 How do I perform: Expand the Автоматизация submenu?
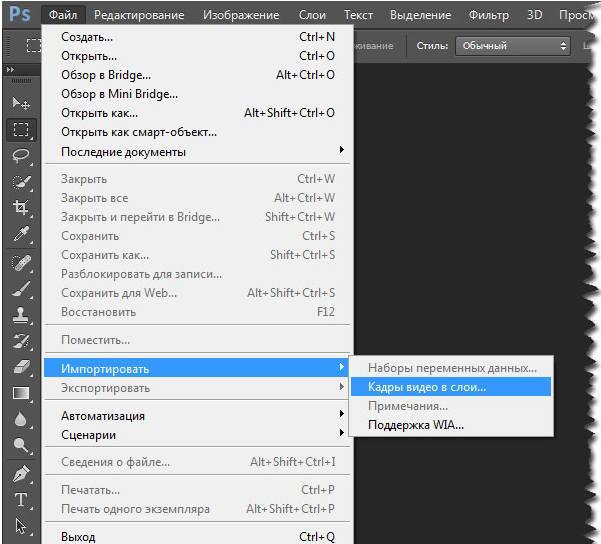(197, 415)
